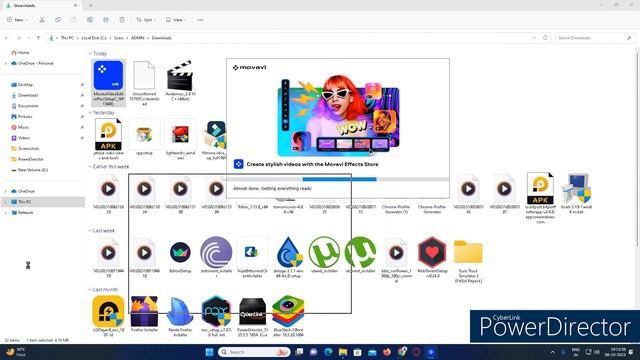Add a new File Explorer tab
Viewport: 640px width, 360px height.
pos(91,6)
